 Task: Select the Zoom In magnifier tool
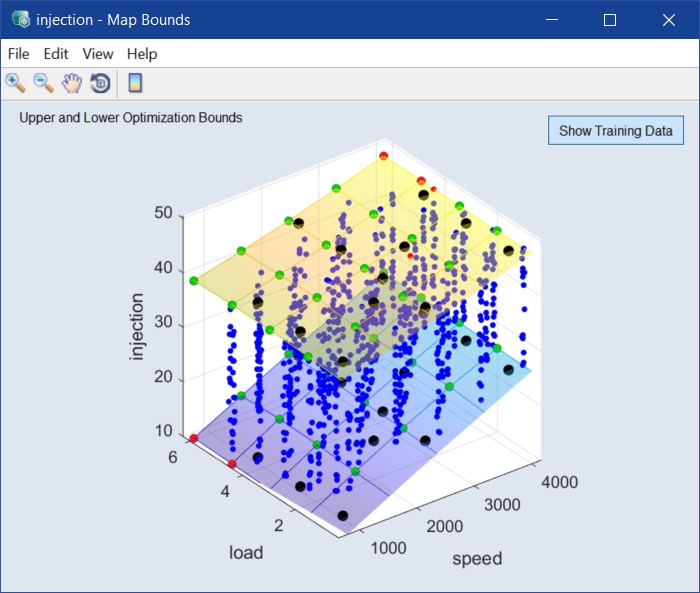[x=15, y=84]
